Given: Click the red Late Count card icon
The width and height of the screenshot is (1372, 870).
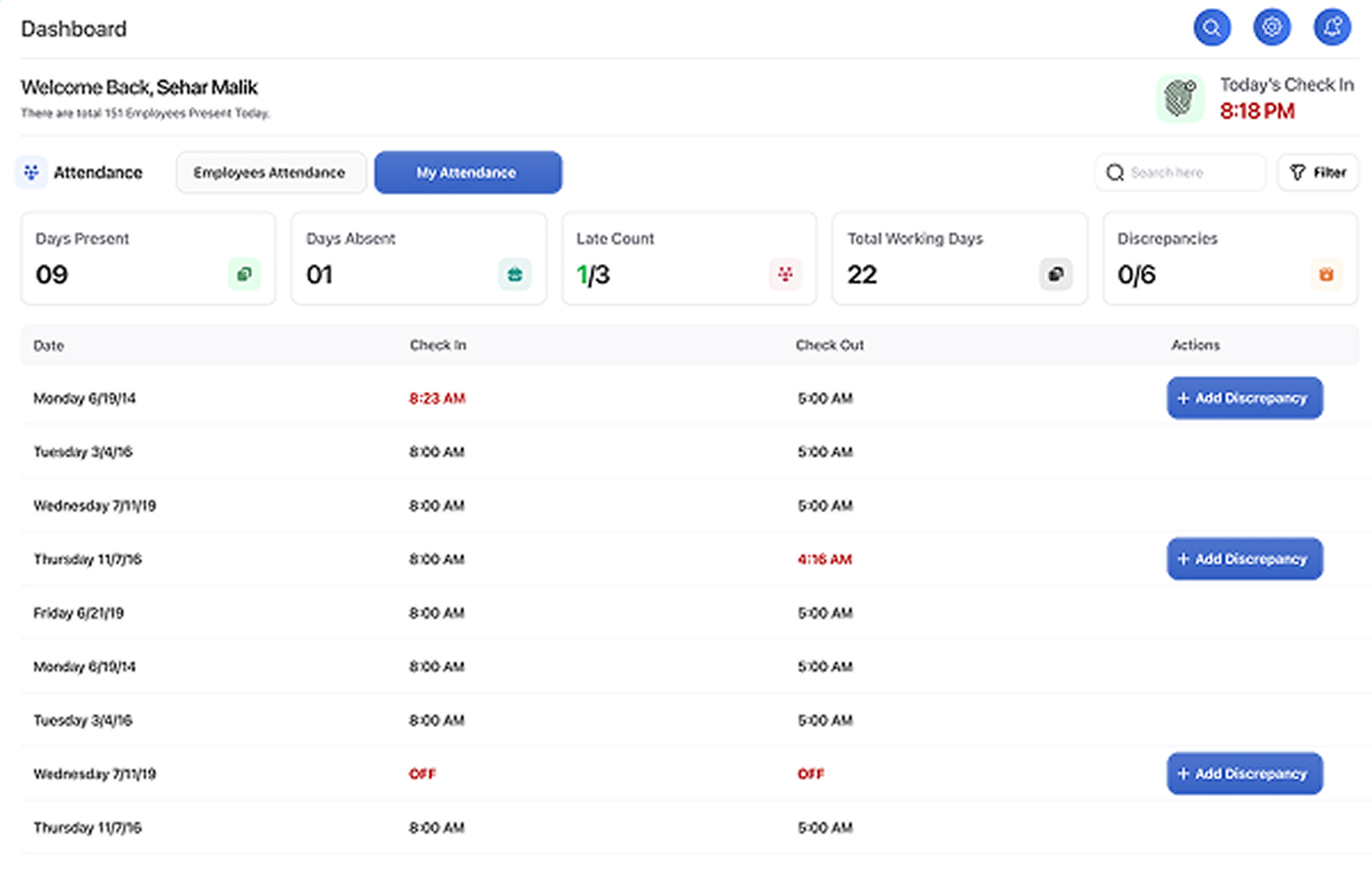Looking at the screenshot, I should [785, 274].
